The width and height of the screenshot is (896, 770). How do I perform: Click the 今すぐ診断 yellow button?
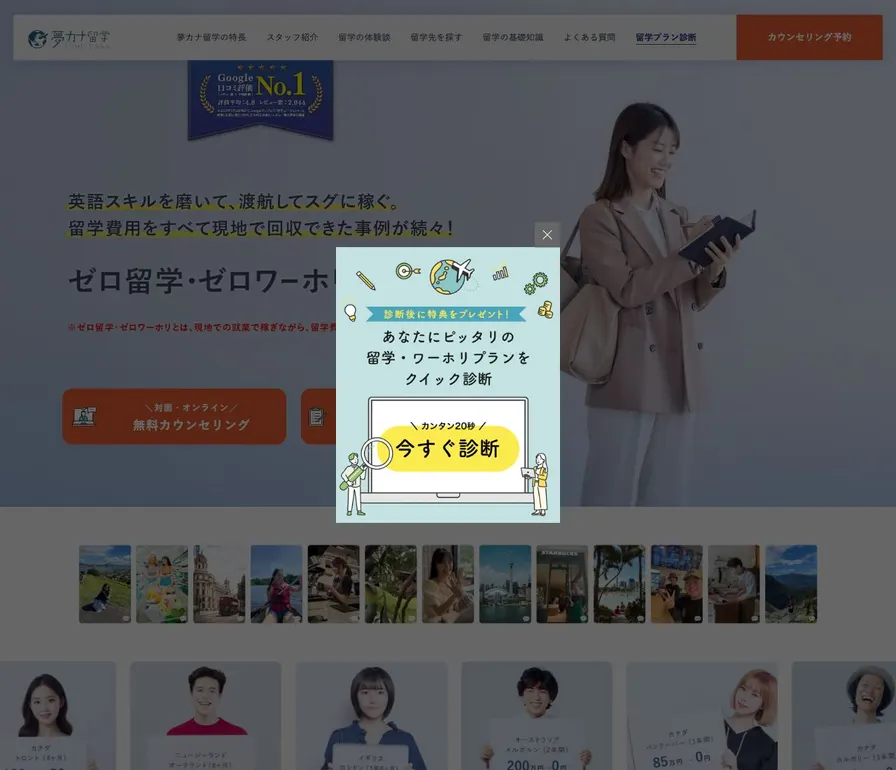[x=448, y=448]
